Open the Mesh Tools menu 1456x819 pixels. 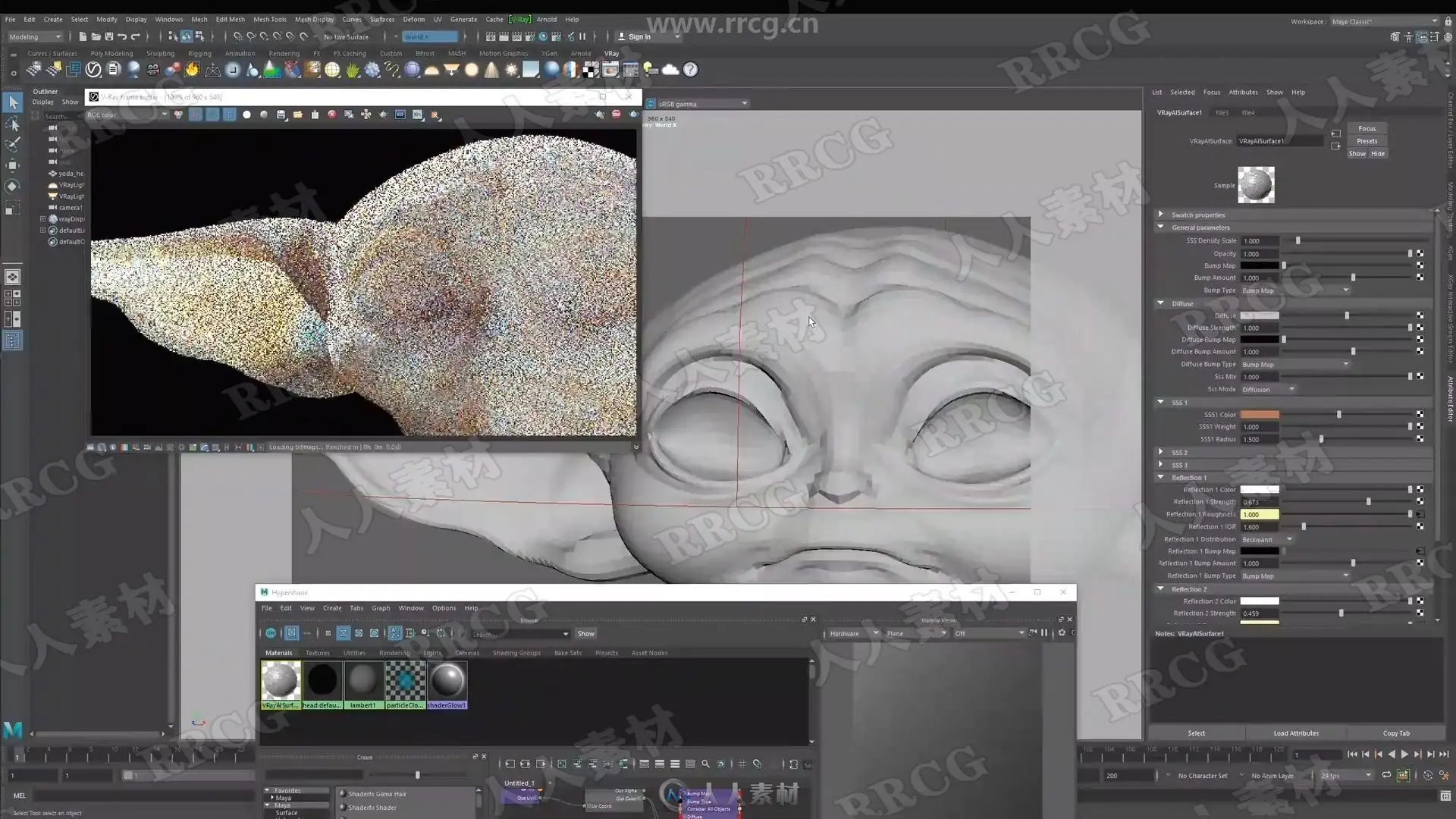coord(269,20)
